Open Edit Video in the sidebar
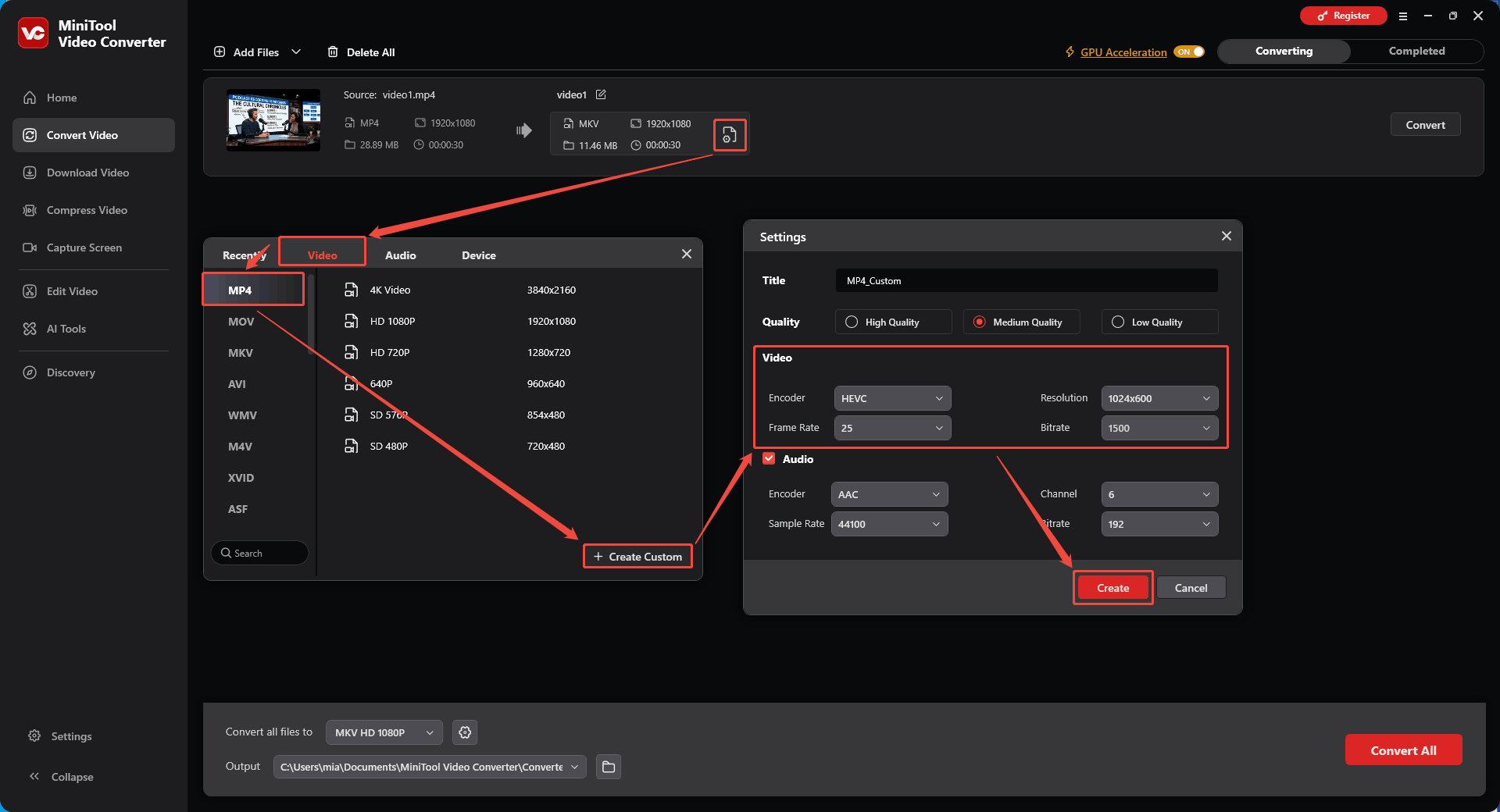 pos(94,291)
